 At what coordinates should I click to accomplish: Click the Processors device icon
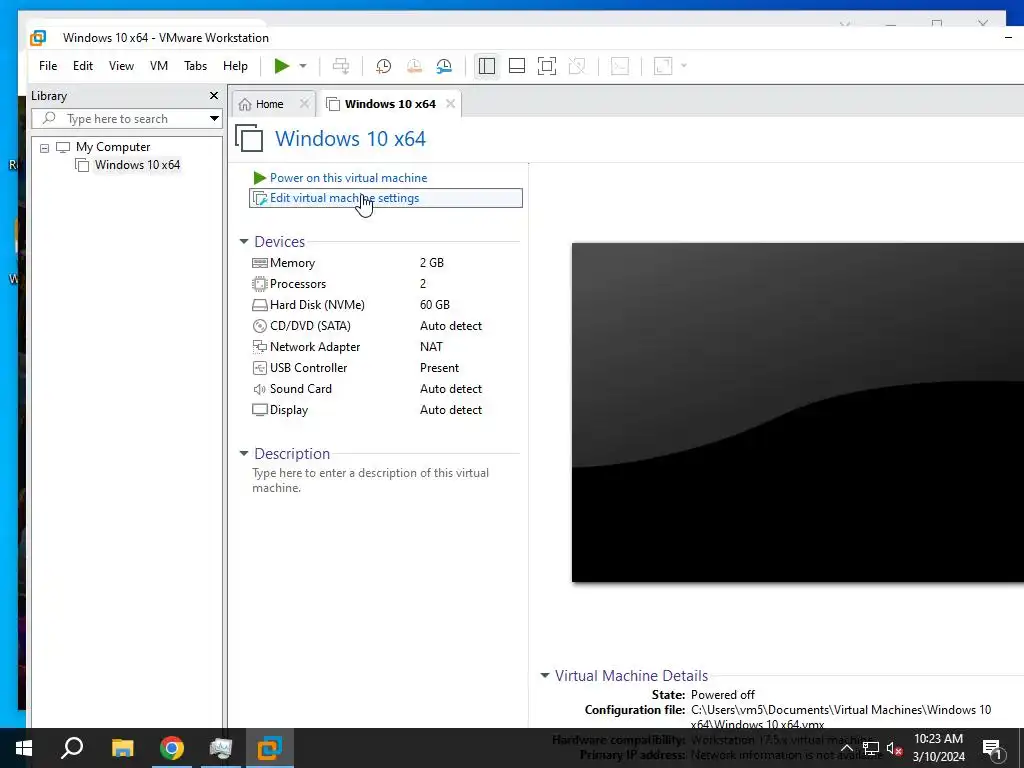pyautogui.click(x=259, y=284)
